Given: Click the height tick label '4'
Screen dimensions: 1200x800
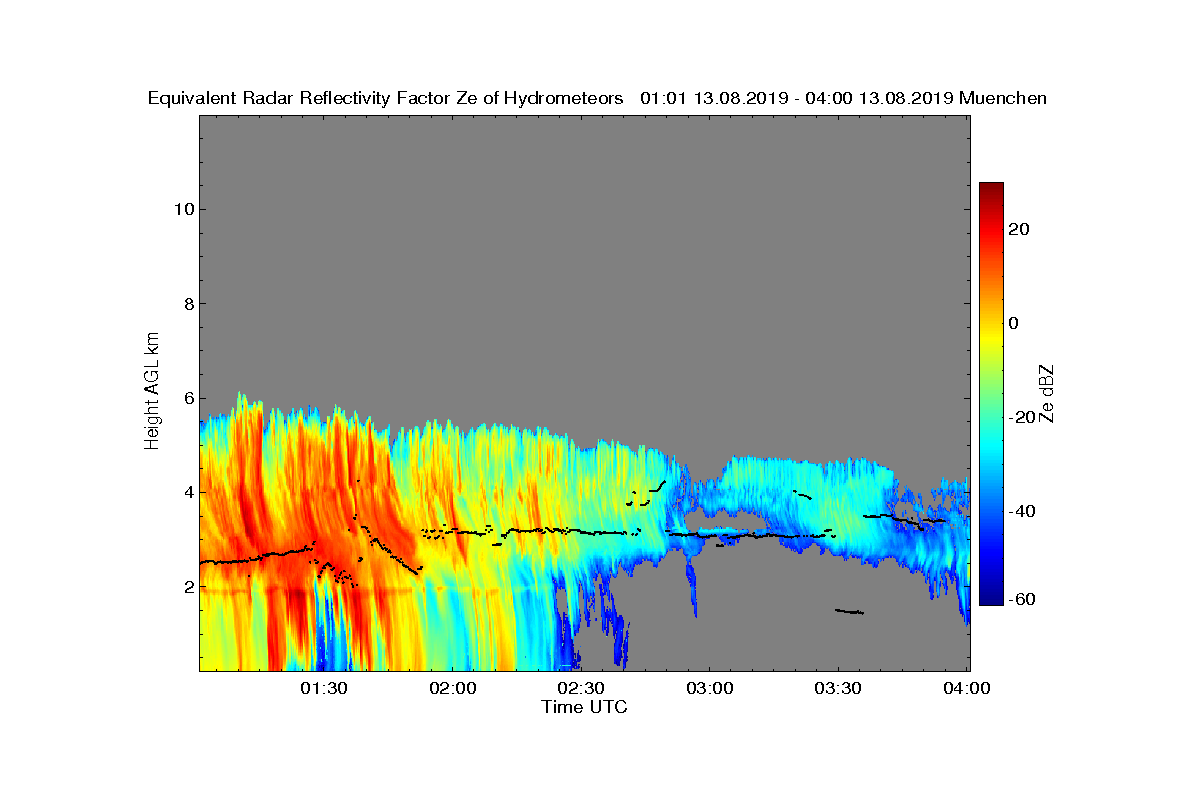Looking at the screenshot, I should click(x=187, y=492).
